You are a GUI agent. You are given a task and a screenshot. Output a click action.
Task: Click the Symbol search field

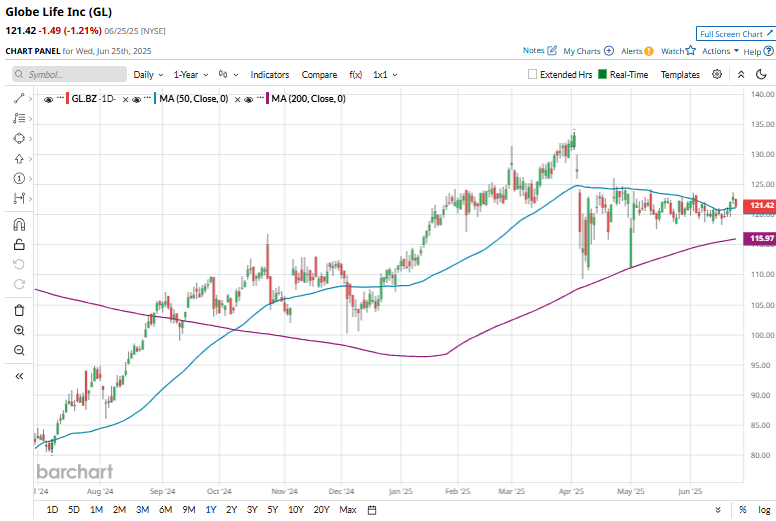click(70, 74)
